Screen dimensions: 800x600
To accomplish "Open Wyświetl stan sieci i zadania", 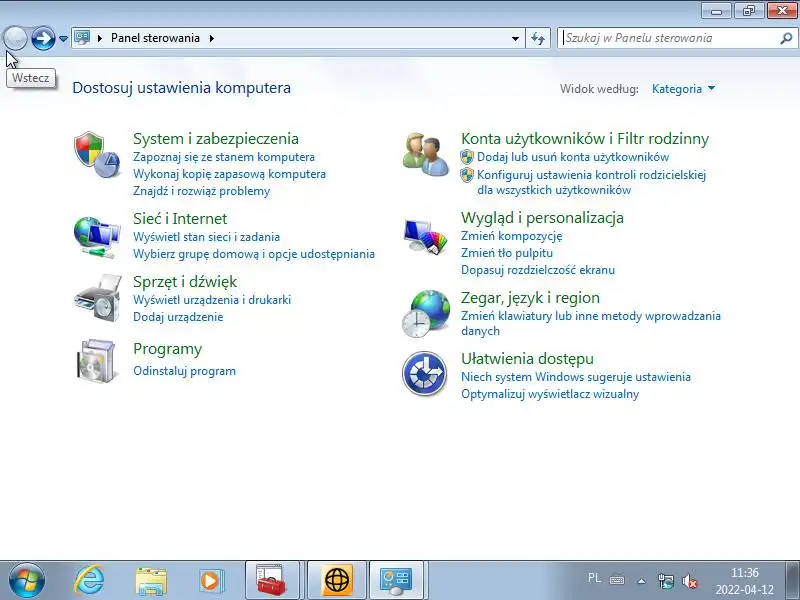I will (x=206, y=237).
